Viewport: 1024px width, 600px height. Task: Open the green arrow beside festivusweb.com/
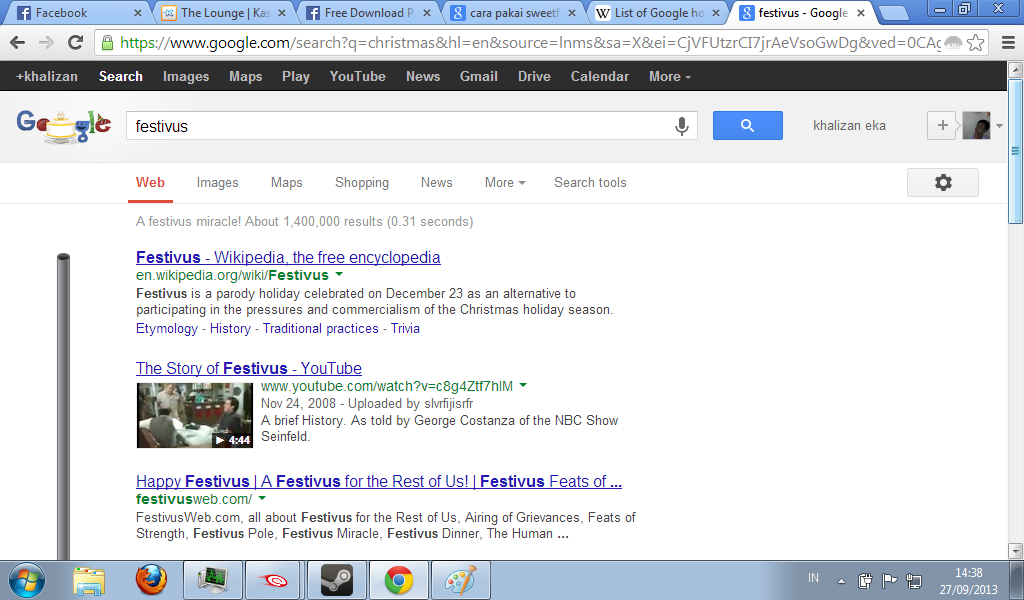click(x=262, y=499)
